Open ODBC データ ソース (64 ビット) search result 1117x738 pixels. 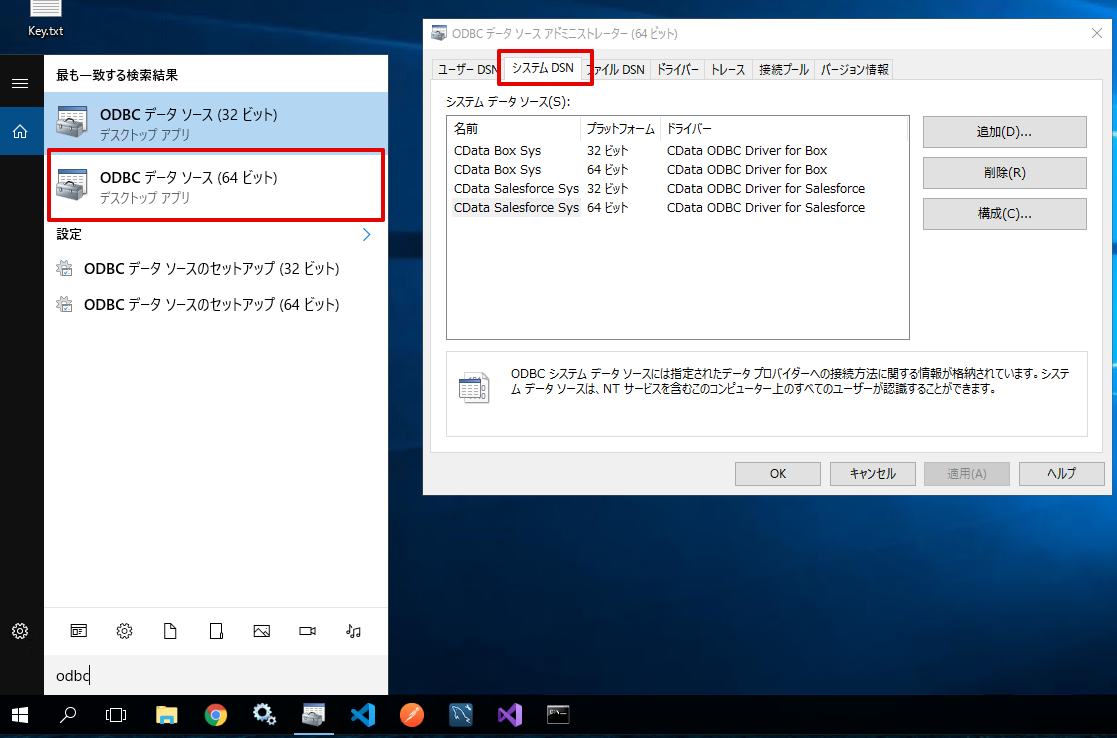click(x=216, y=185)
